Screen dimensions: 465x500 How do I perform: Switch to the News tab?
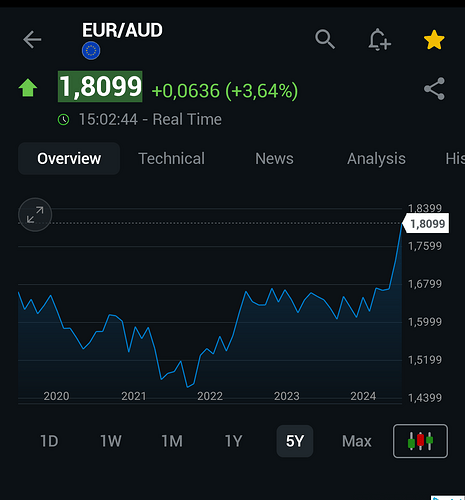pos(274,159)
